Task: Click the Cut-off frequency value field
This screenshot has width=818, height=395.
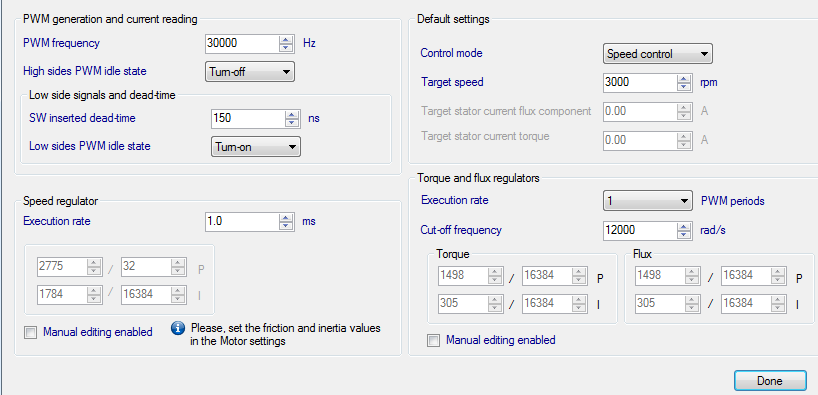Action: [x=640, y=230]
